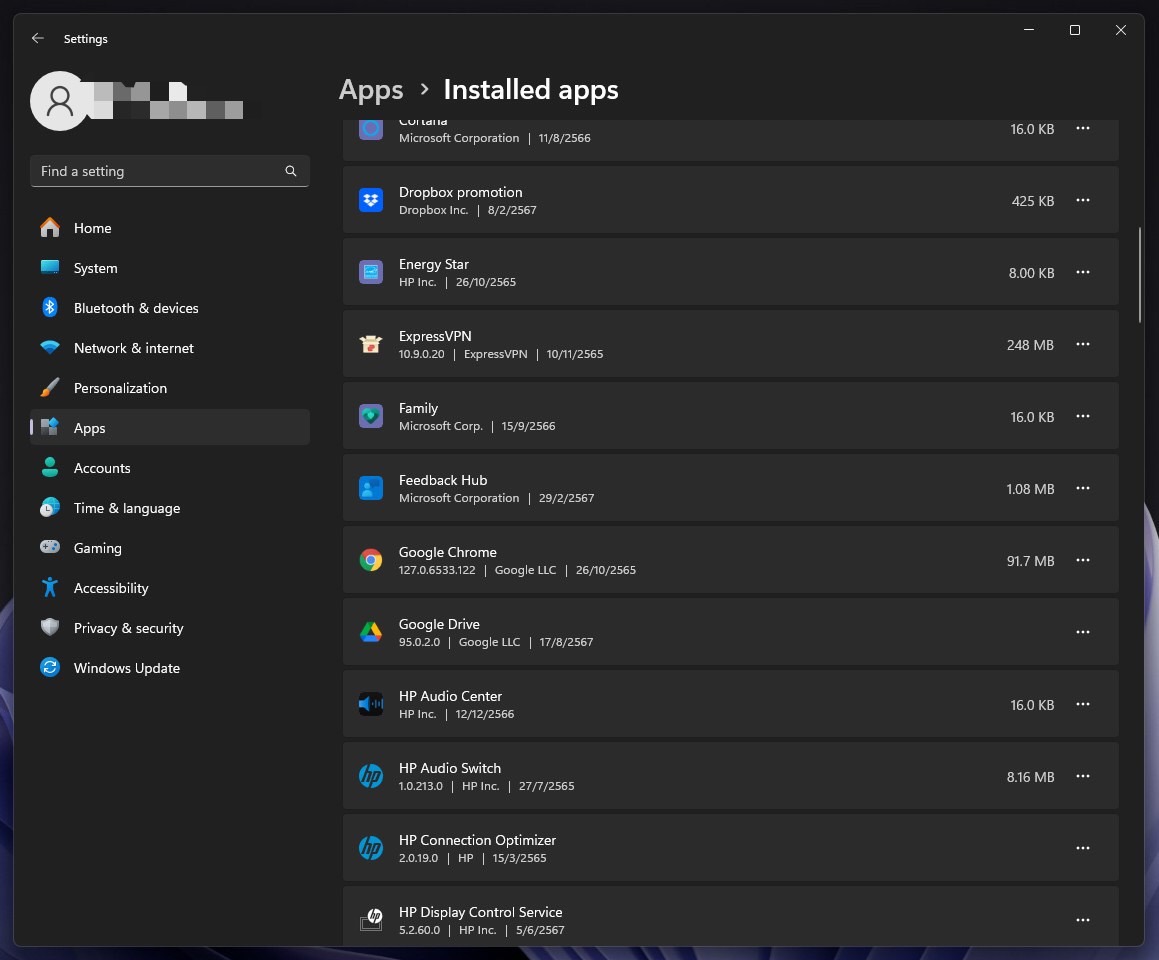Open more options for Family
Viewport: 1159px width, 960px height.
pos(1083,416)
